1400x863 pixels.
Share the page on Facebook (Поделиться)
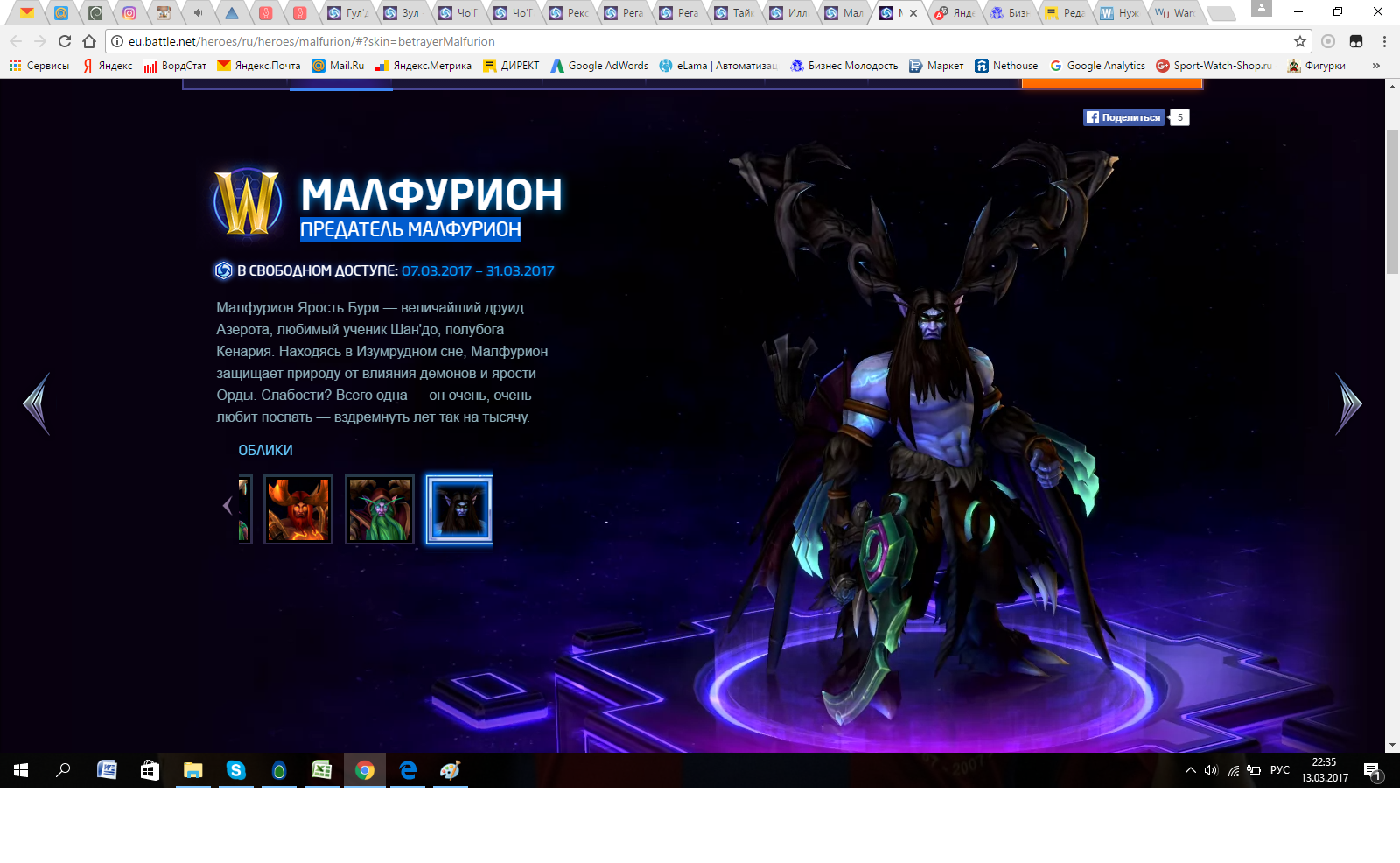click(1123, 117)
